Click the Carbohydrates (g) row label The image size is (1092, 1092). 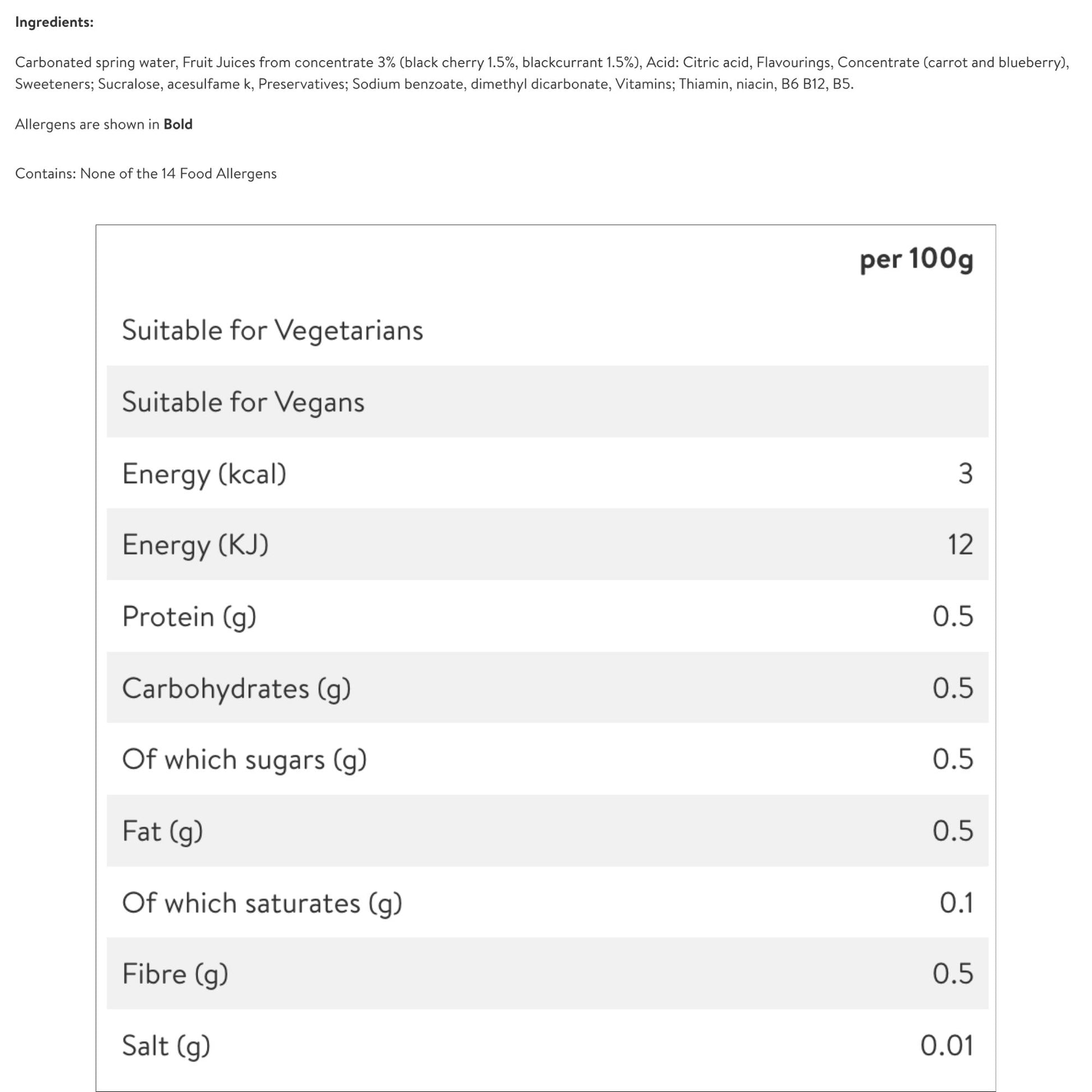(x=237, y=689)
